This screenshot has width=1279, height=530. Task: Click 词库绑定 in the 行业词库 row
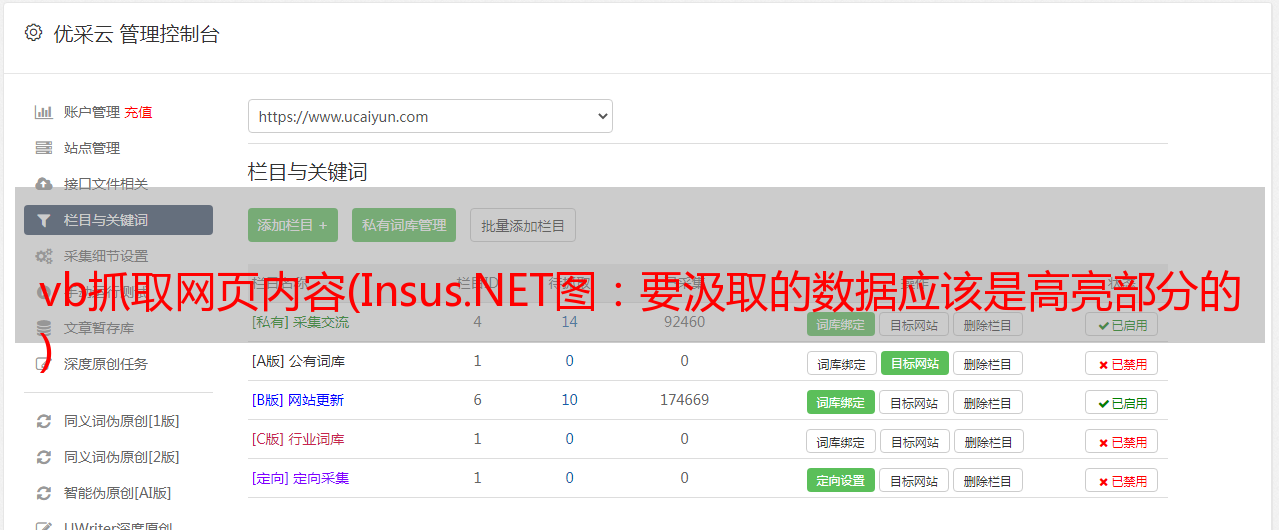[841, 442]
